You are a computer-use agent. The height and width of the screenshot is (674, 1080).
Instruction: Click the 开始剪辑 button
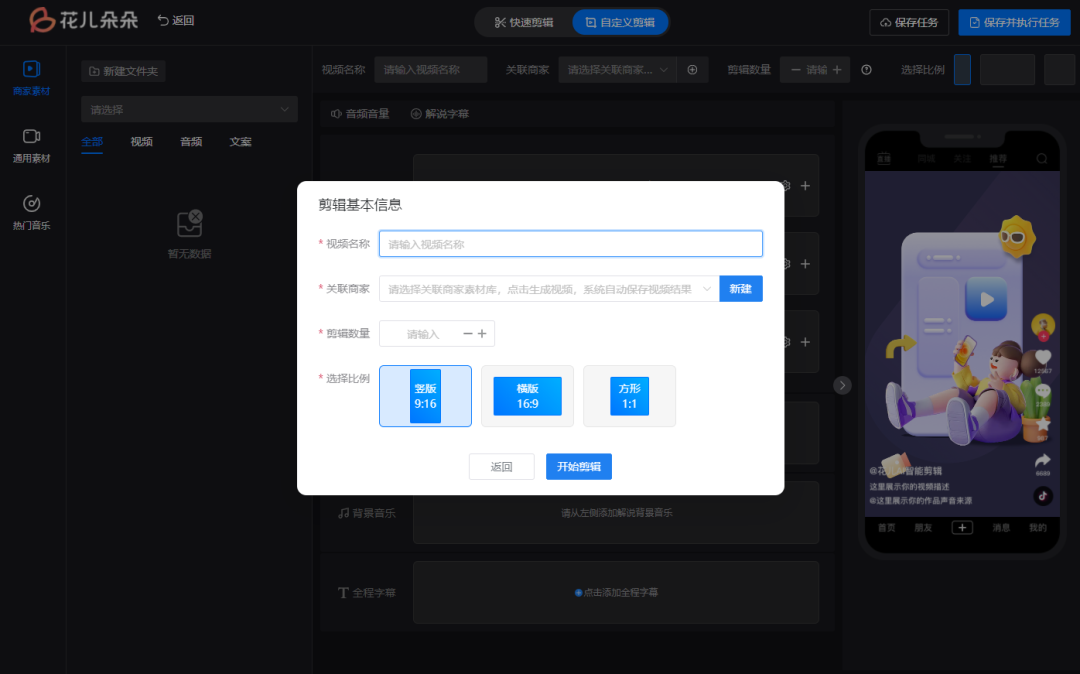click(x=578, y=466)
